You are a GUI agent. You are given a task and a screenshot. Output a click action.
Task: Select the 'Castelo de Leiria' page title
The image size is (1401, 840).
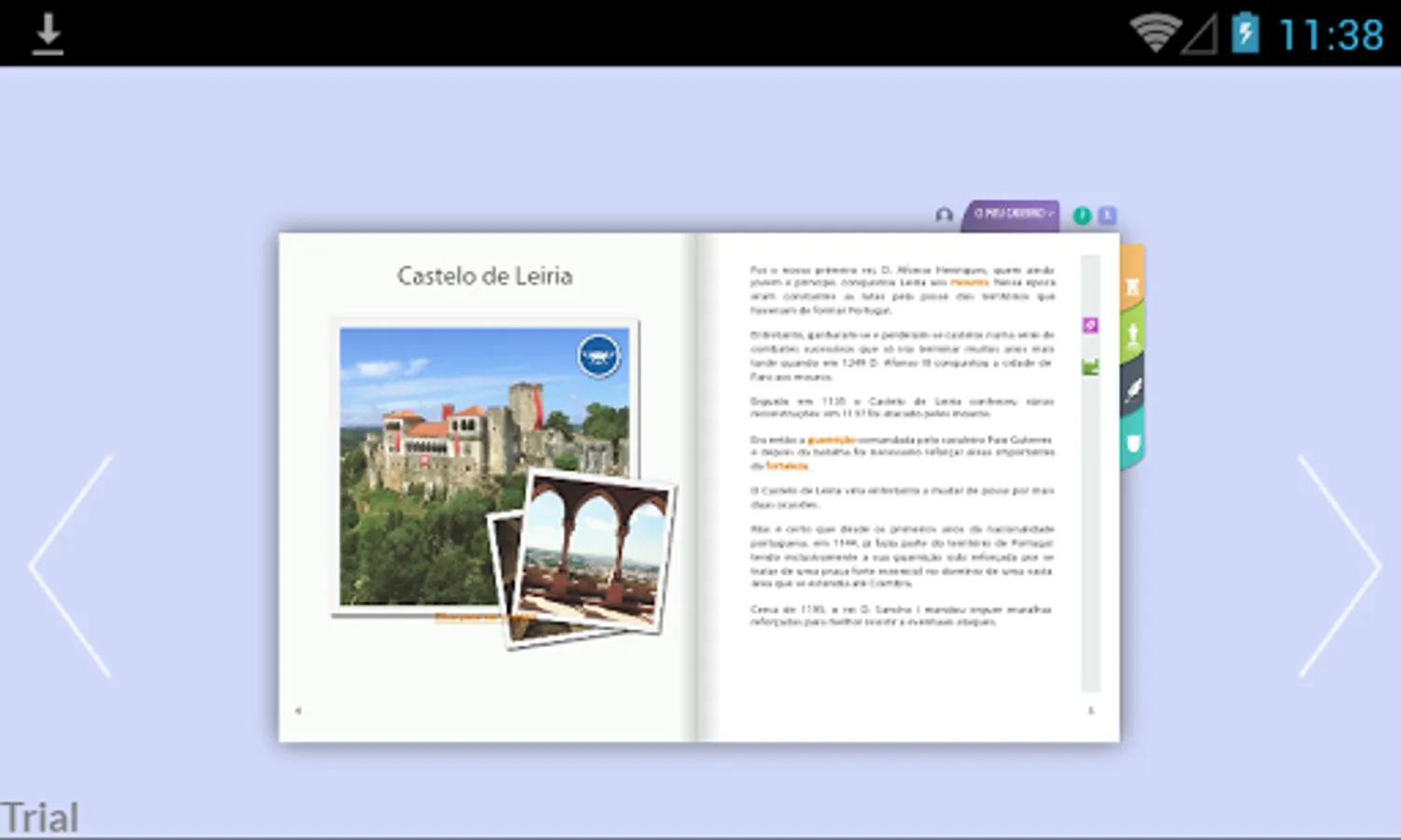point(484,276)
